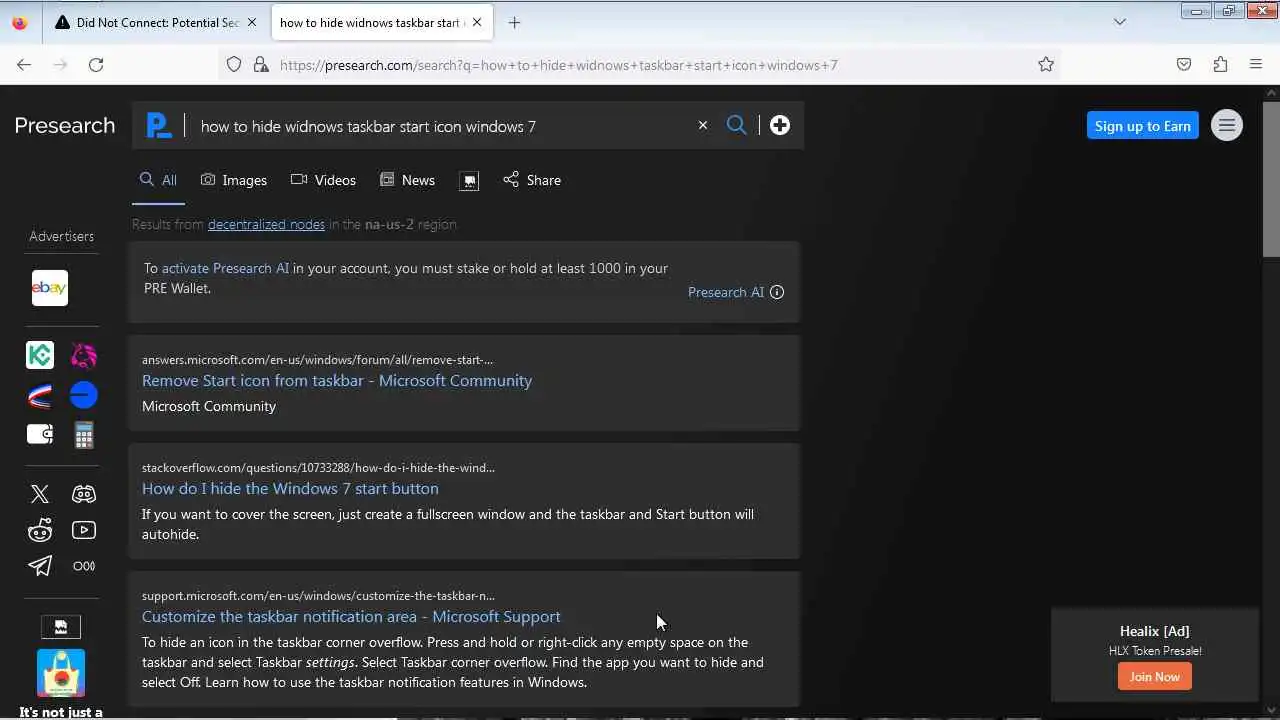Viewport: 1280px width, 720px height.
Task: Click the shopping bag ad thumbnail
Action: tap(61, 673)
